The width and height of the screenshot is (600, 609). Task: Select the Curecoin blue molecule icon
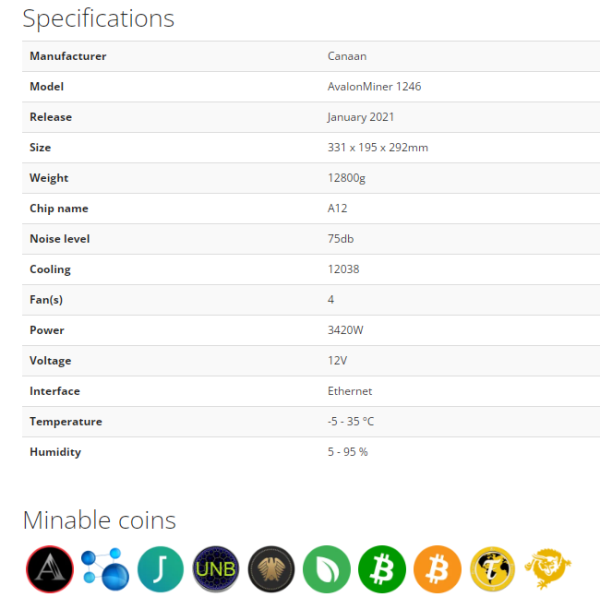coord(105,569)
